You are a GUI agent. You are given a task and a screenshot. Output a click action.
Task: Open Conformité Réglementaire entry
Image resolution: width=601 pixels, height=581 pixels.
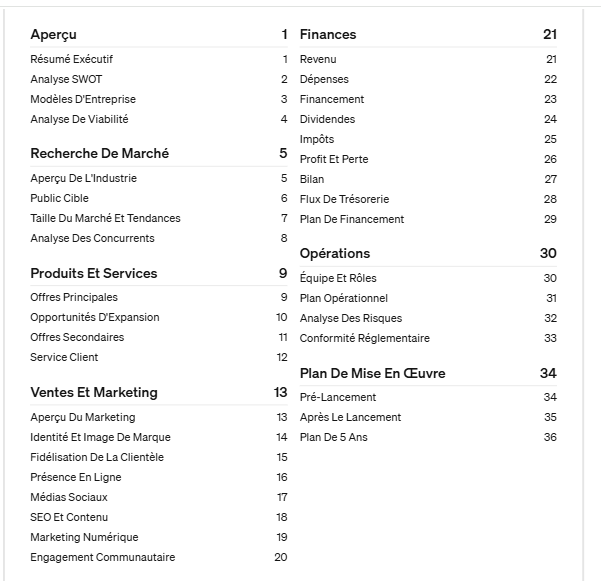428,338
